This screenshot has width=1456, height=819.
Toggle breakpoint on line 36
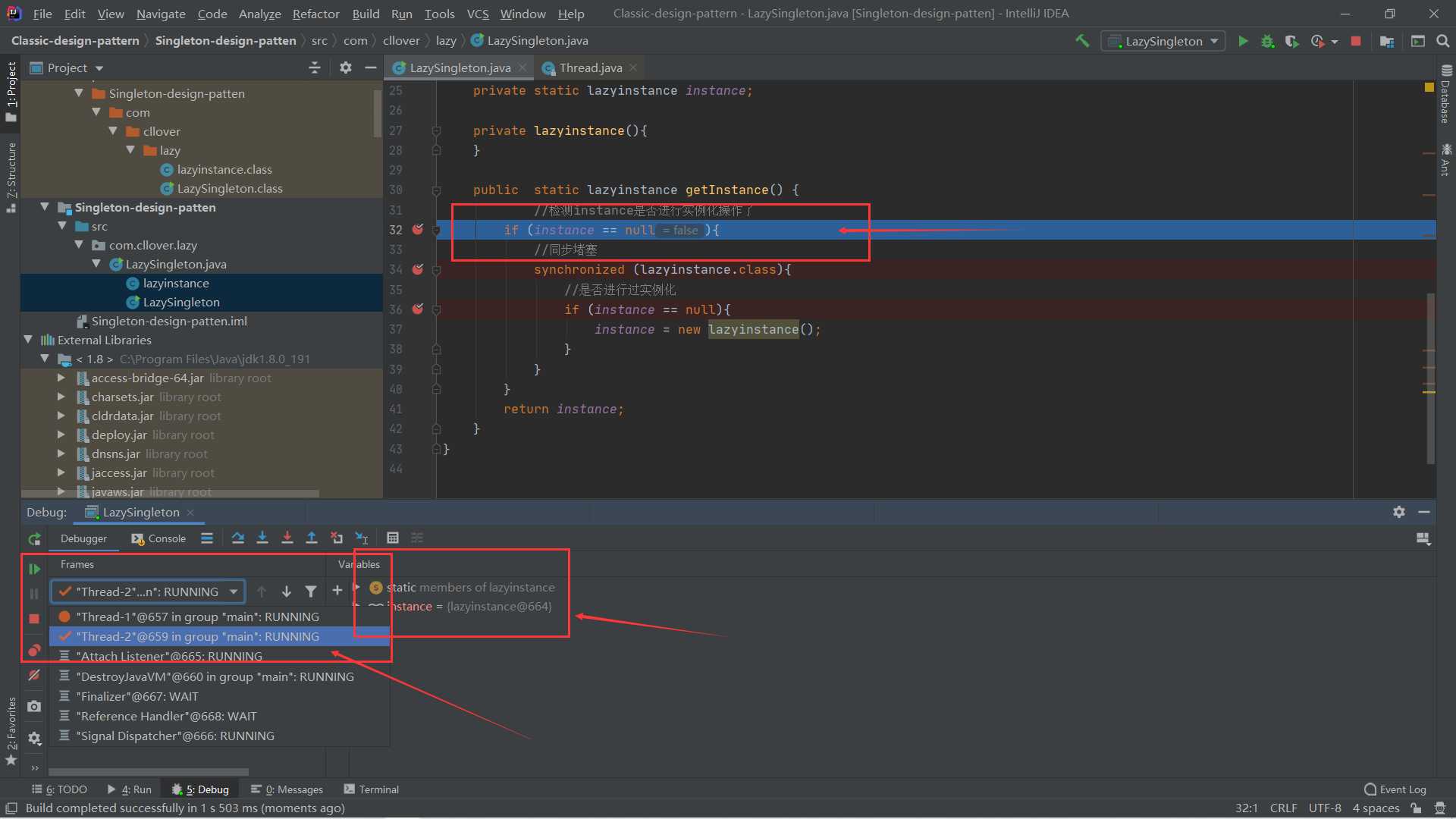pyautogui.click(x=418, y=309)
